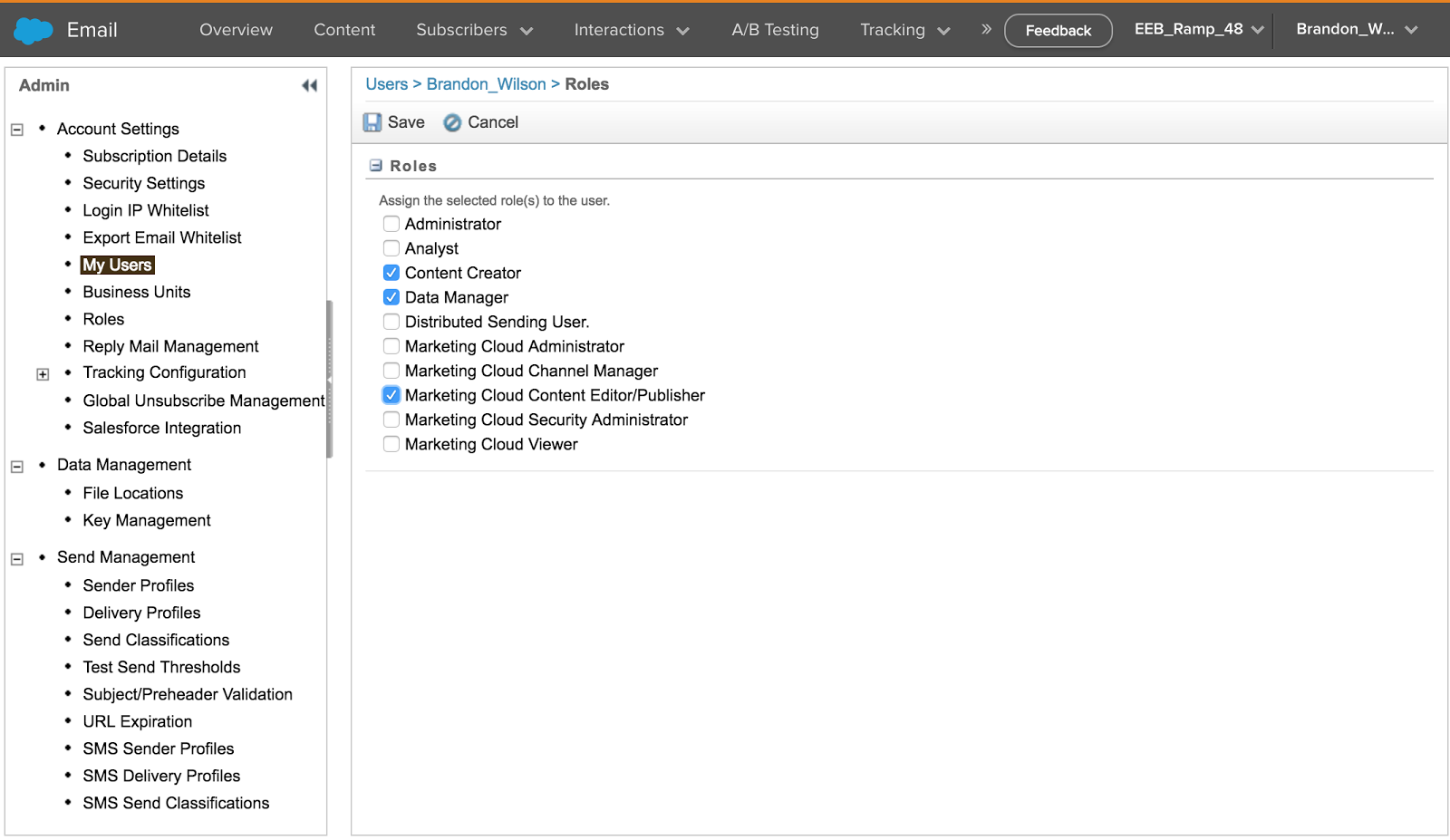
Task: Open Business Units
Action: [x=137, y=292]
